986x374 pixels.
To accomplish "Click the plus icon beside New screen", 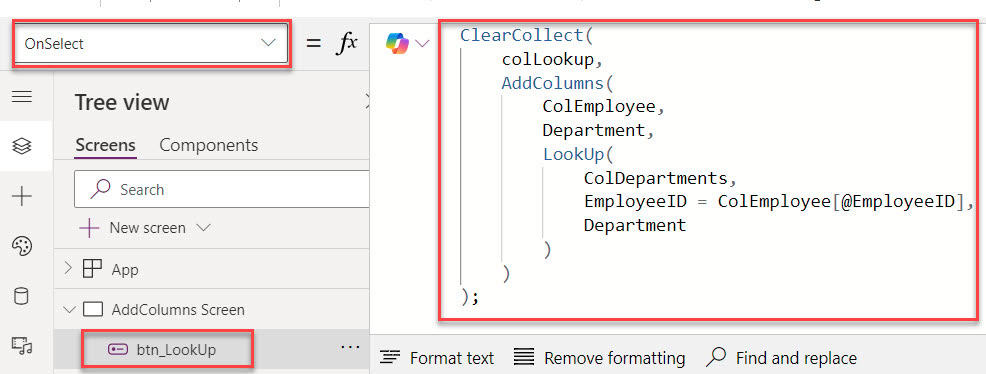I will click(90, 228).
